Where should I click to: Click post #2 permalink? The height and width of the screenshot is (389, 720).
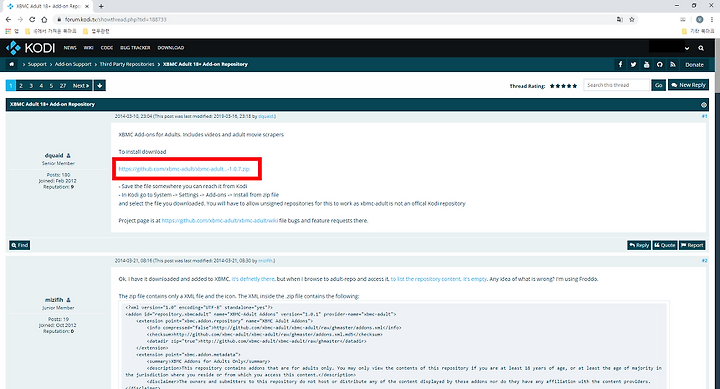pyautogui.click(x=704, y=260)
